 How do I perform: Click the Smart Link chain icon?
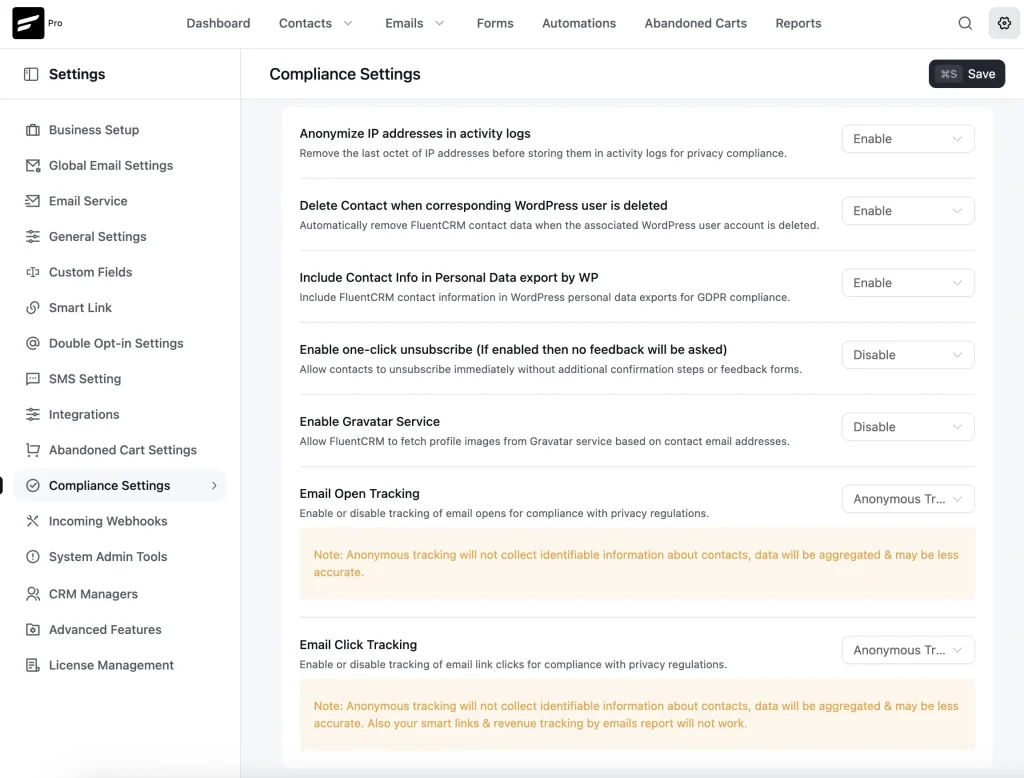(34, 308)
